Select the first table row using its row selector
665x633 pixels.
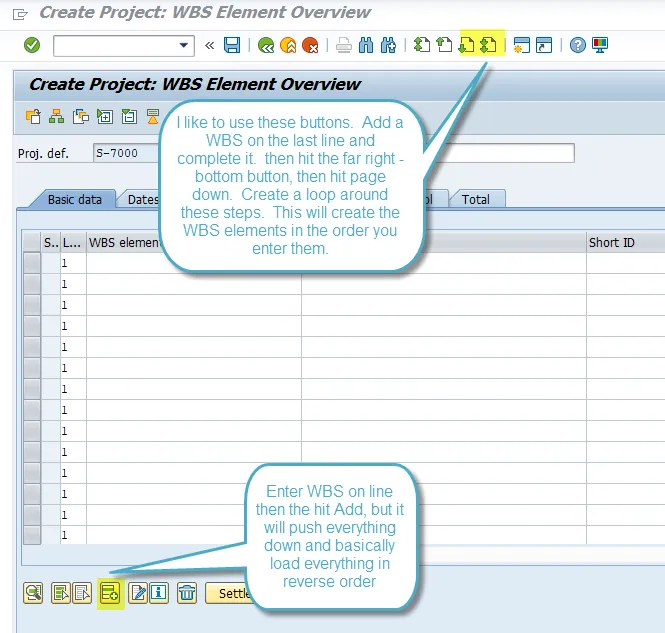32,263
